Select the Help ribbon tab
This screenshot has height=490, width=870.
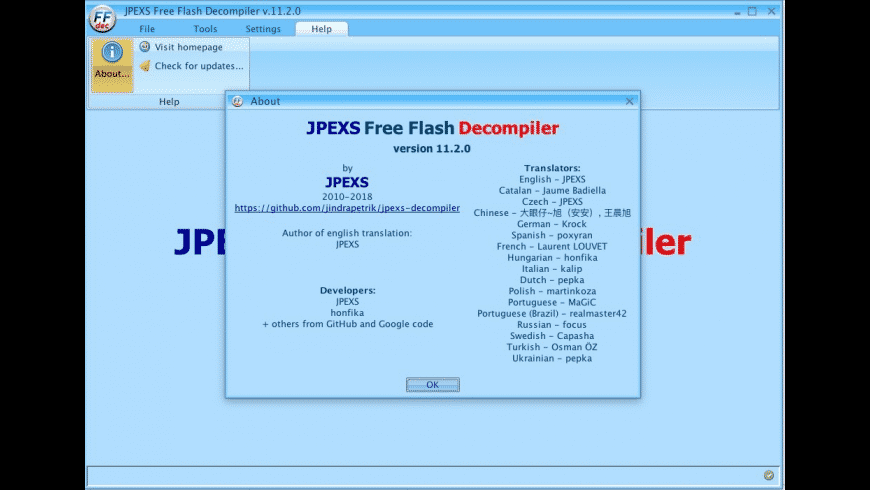(x=322, y=29)
